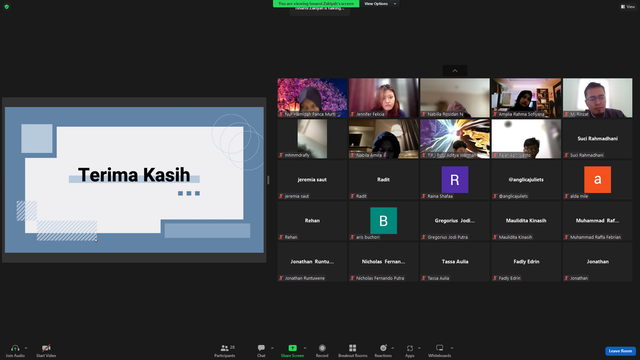640x360 pixels.
Task: Click the divider handle beside shared screen
Action: point(268,180)
